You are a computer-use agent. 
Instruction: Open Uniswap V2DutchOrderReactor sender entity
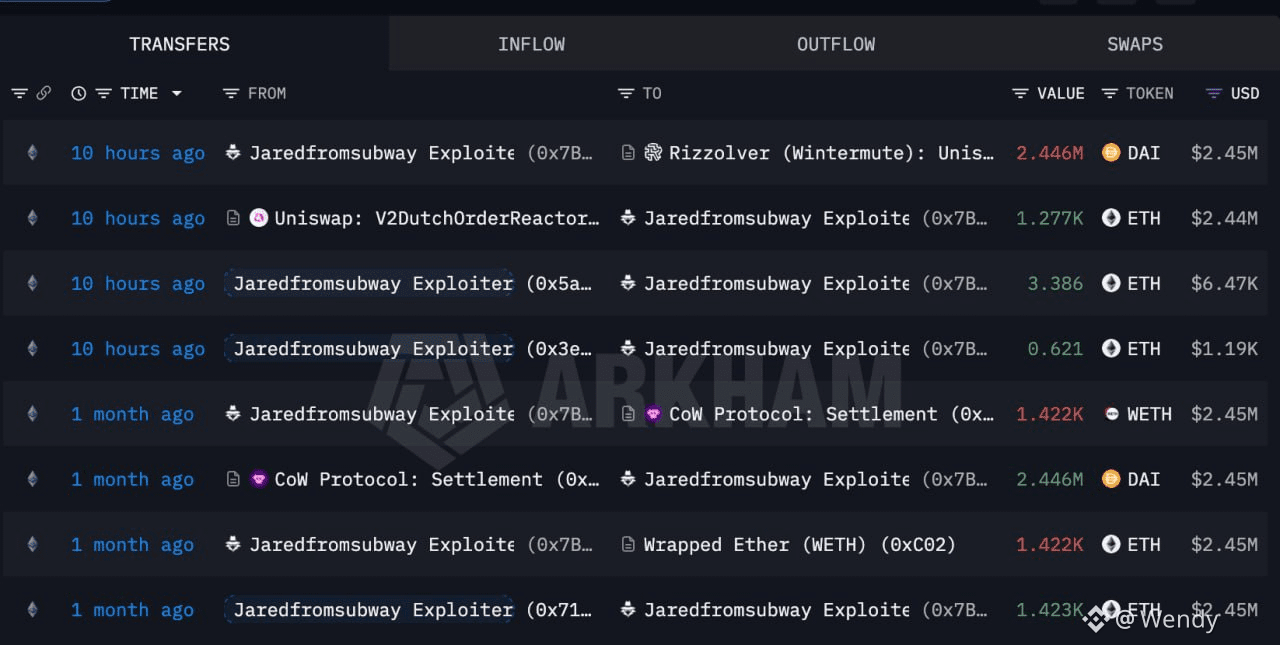click(x=437, y=218)
